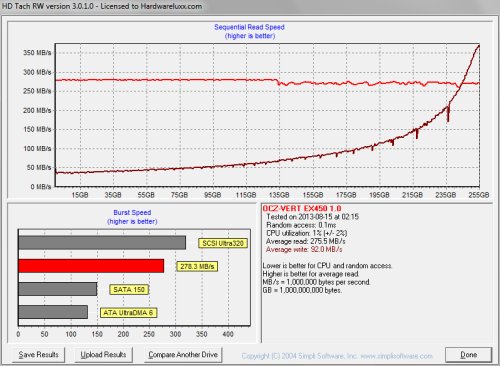Click the Save Results button
This screenshot has height=366, width=500.
click(x=38, y=355)
